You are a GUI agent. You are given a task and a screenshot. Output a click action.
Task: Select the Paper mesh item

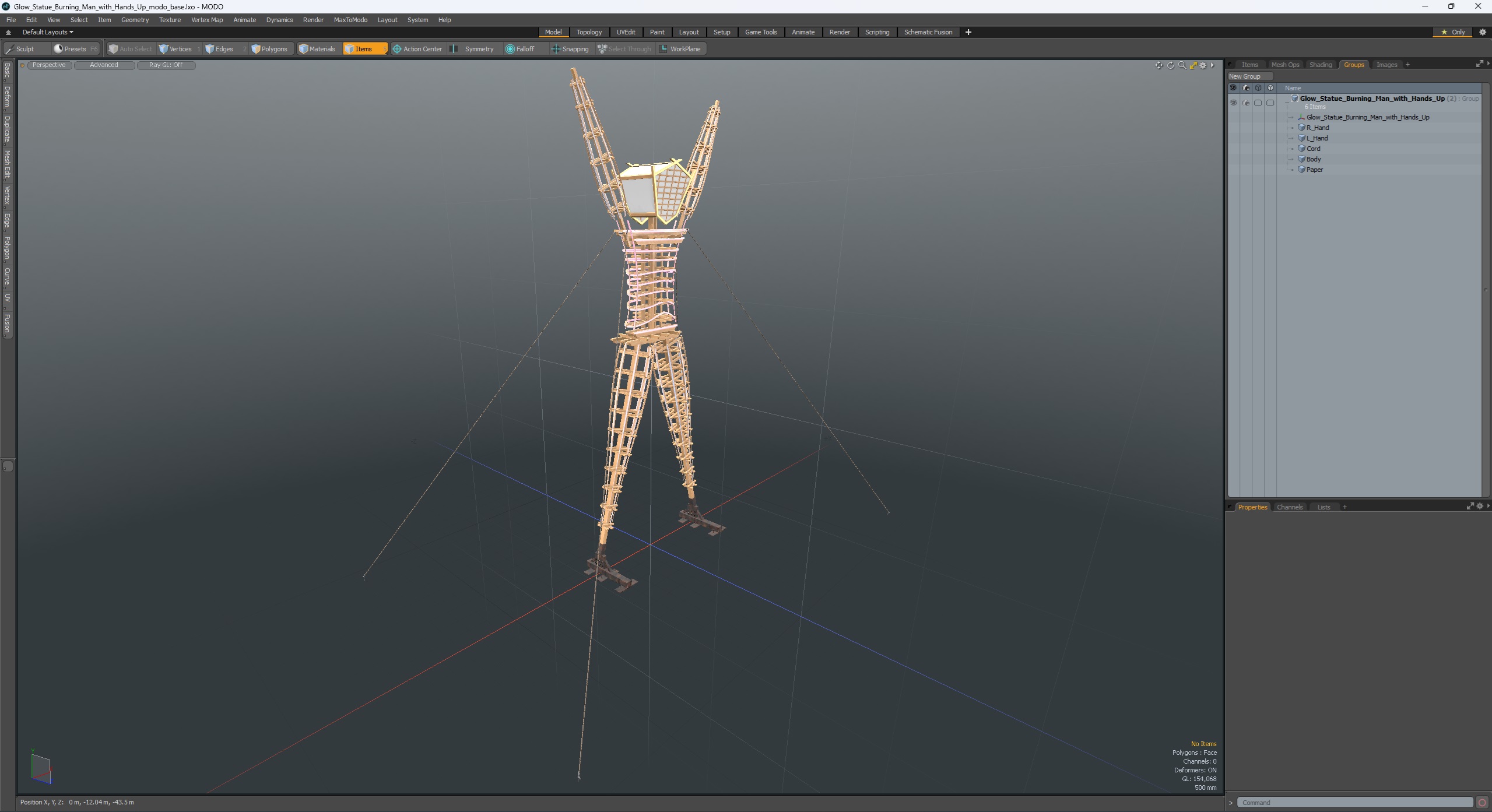(x=1314, y=170)
